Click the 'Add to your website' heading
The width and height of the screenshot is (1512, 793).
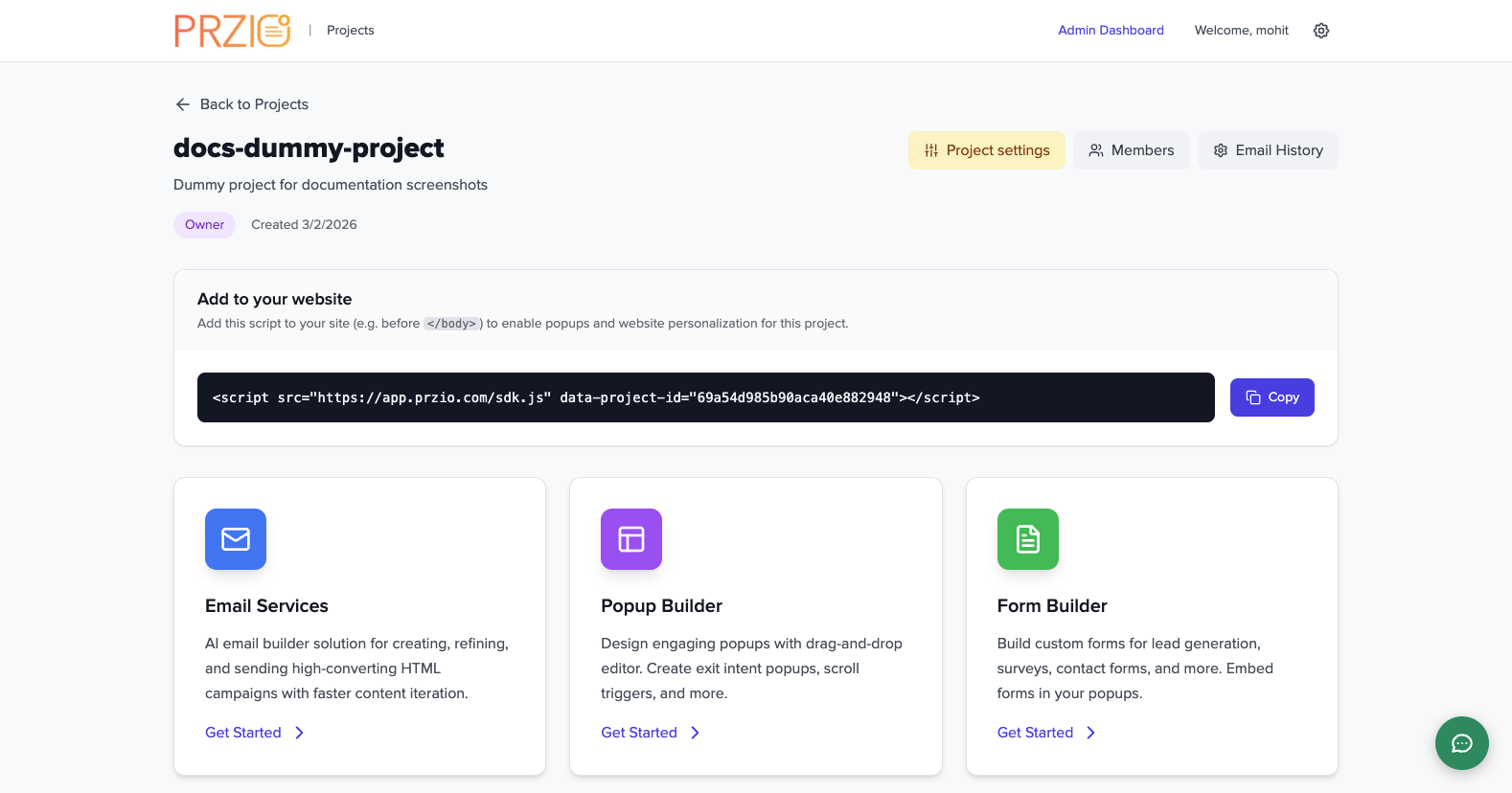click(x=274, y=299)
